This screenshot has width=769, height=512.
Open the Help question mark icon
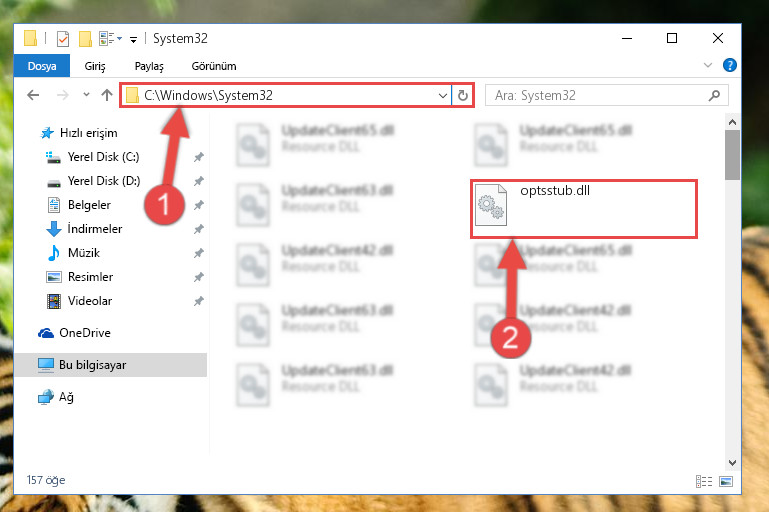click(729, 65)
